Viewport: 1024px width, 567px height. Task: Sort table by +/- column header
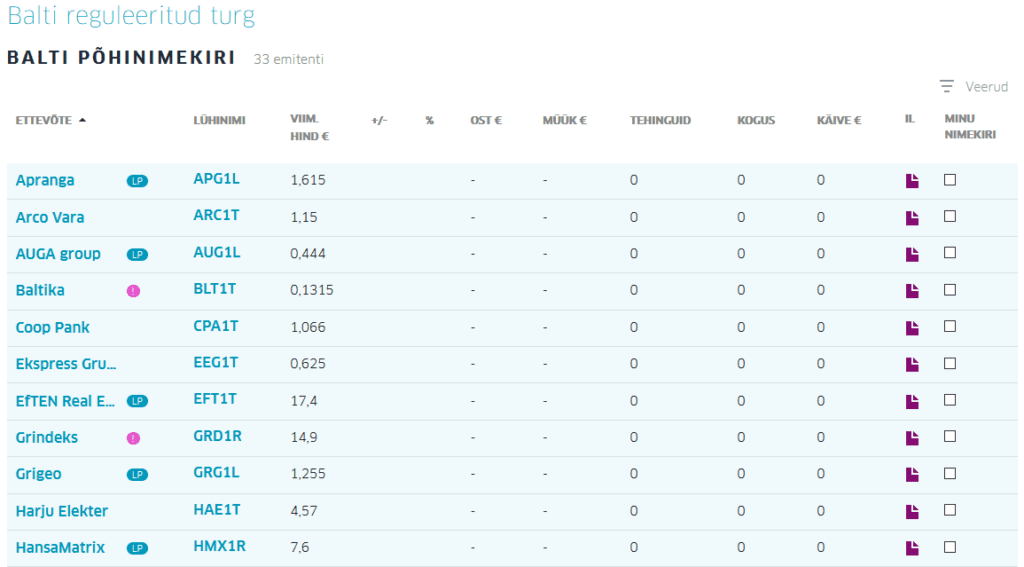[379, 120]
